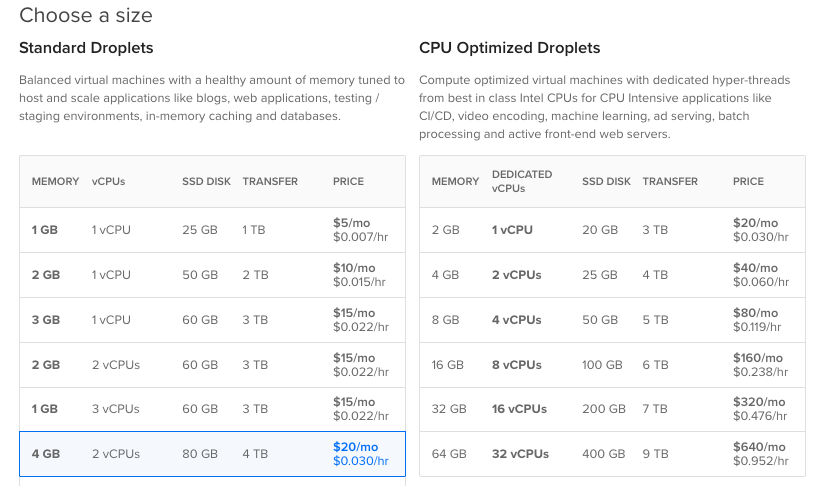The width and height of the screenshot is (835, 486).
Task: Choose CPU Optimized 2 GB 1 vCPU plan
Action: [x=612, y=230]
